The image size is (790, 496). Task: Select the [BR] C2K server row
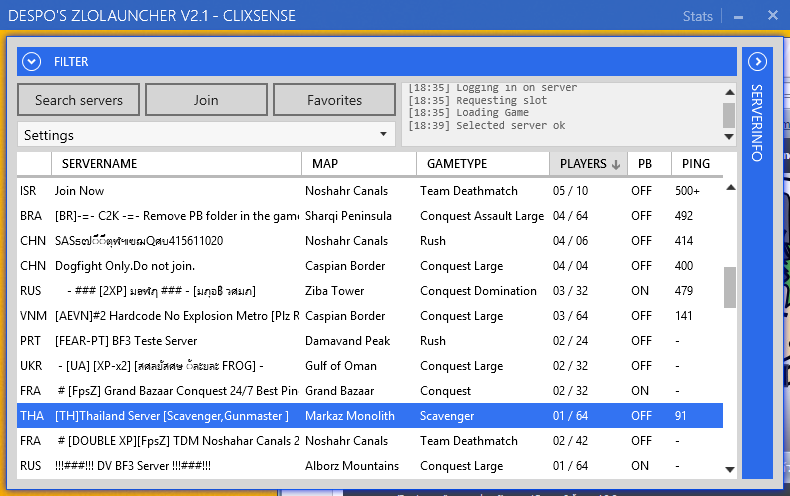(370, 216)
